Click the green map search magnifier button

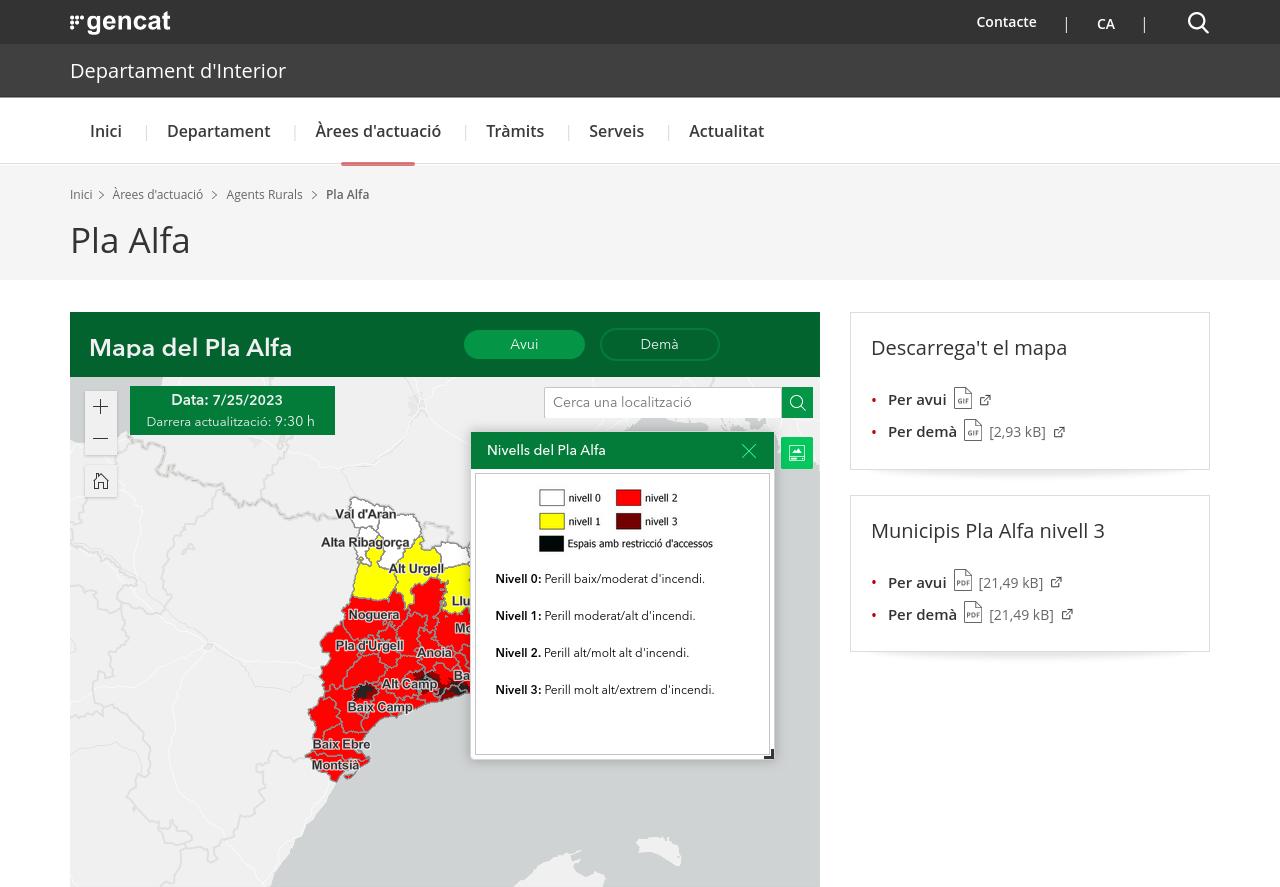pos(797,403)
